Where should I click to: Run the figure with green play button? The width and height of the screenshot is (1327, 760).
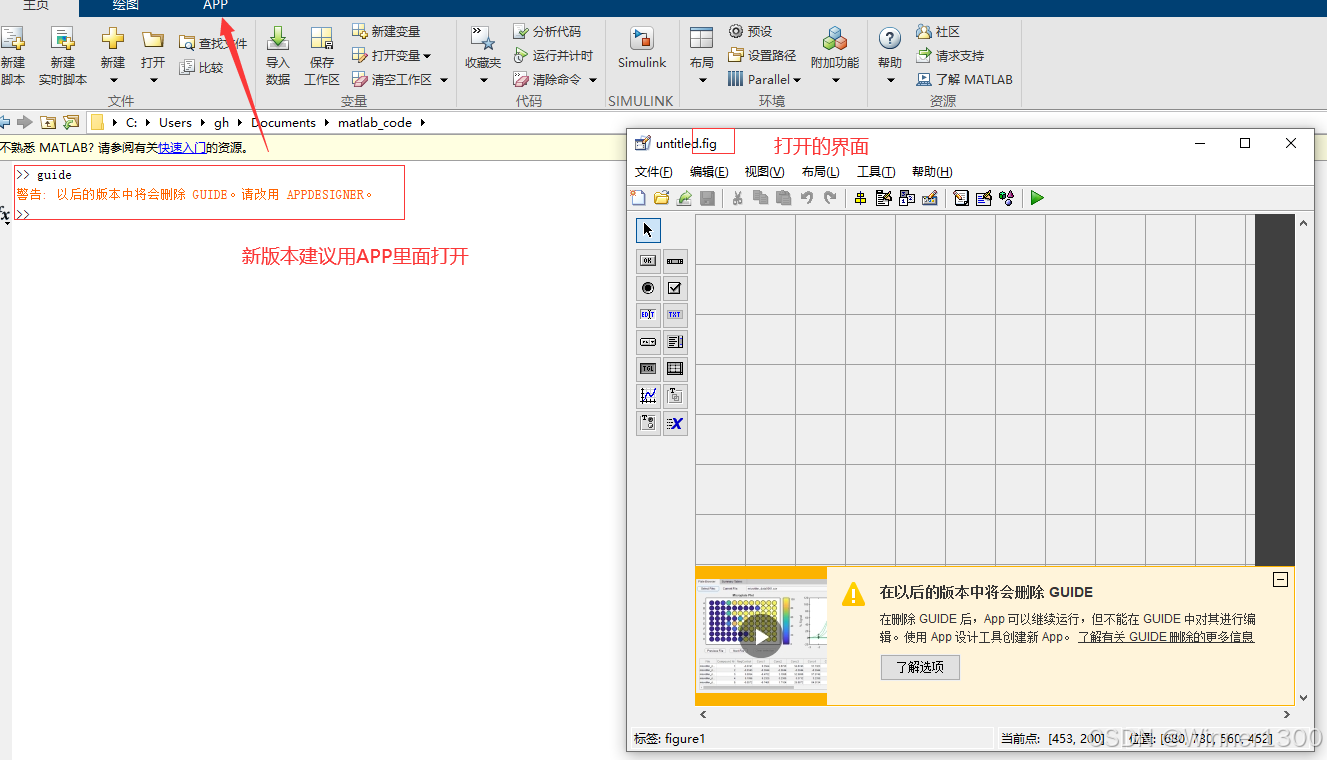click(x=1037, y=198)
